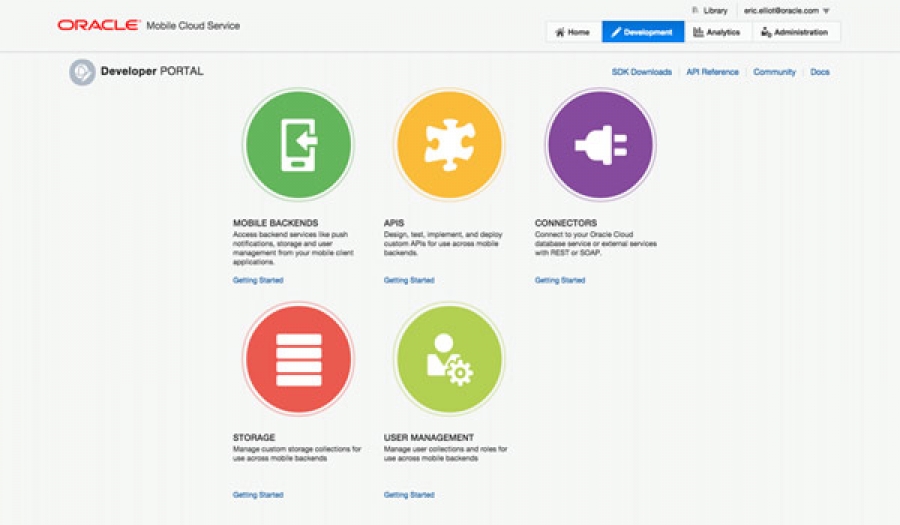The height and width of the screenshot is (525, 900).
Task: Click the Developer PORTAL title text
Action: point(152,71)
